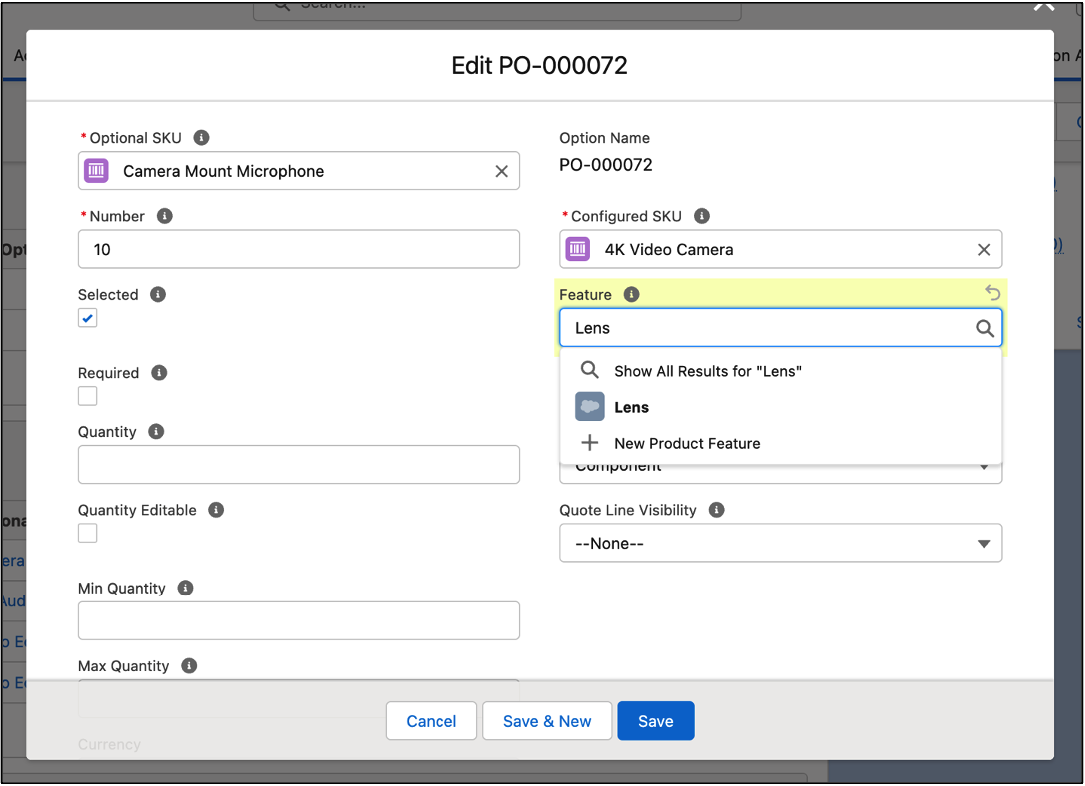Click the info icon beside Configured SKU
The height and width of the screenshot is (786, 1085).
[701, 215]
